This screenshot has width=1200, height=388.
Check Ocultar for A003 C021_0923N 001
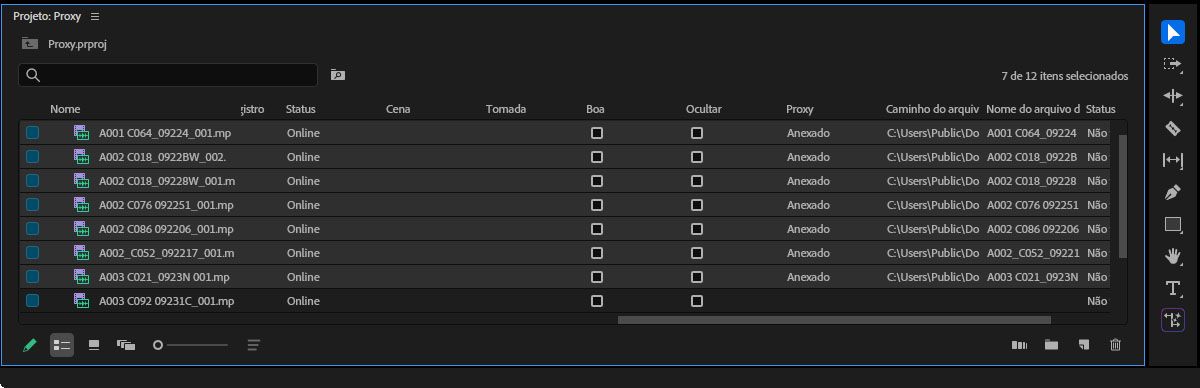(697, 277)
